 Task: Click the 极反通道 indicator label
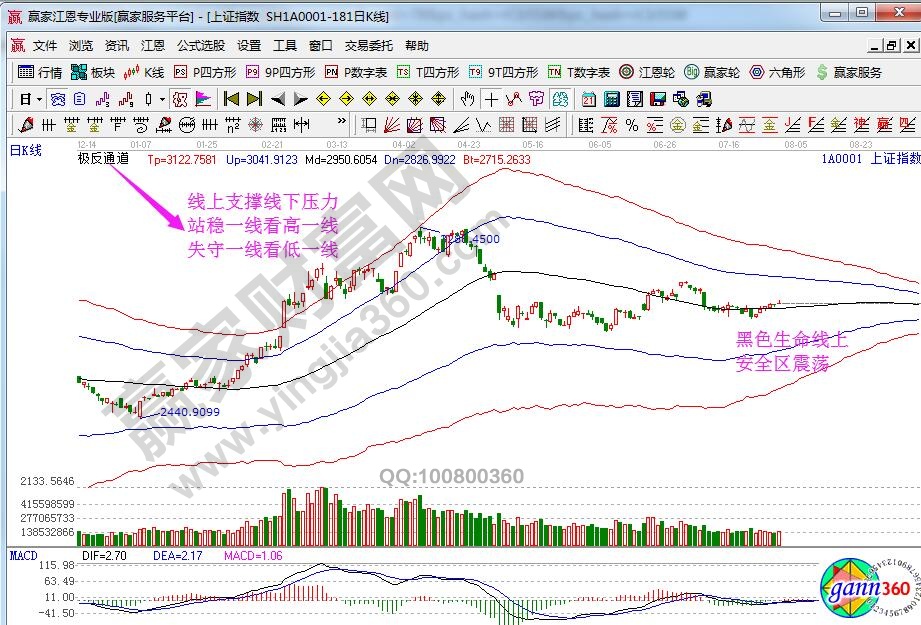(103, 158)
